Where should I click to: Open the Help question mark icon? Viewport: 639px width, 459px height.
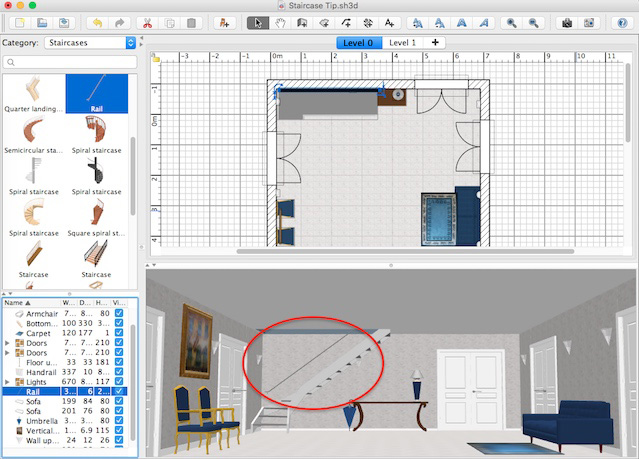coord(621,22)
